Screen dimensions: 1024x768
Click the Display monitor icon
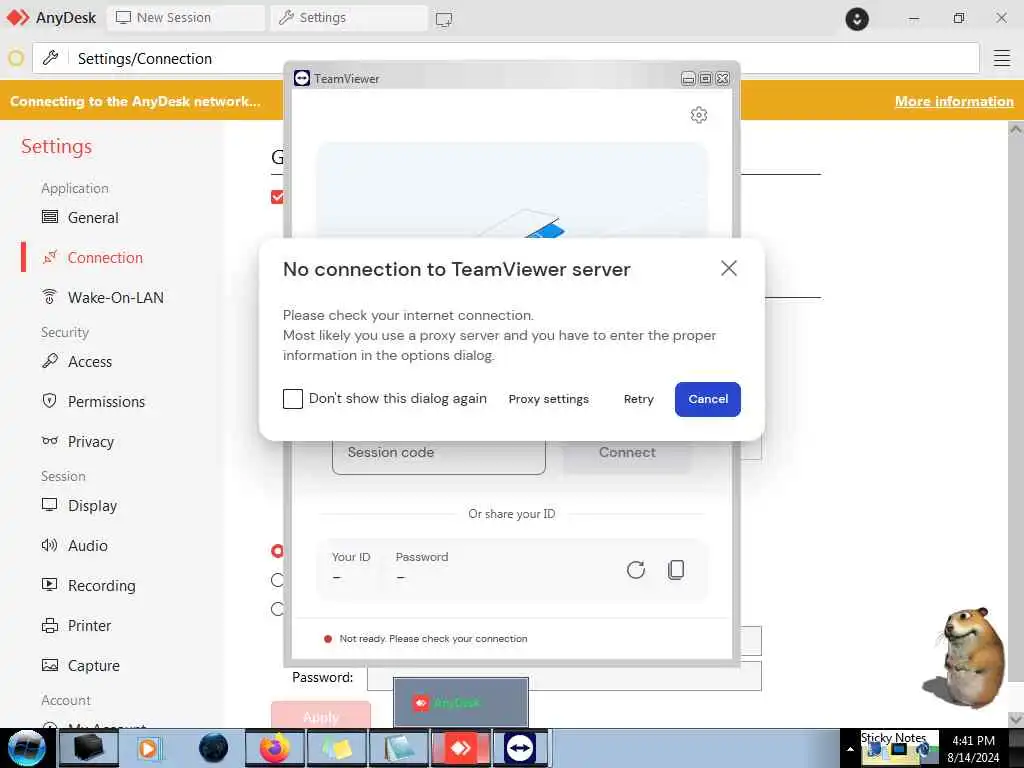coord(50,505)
